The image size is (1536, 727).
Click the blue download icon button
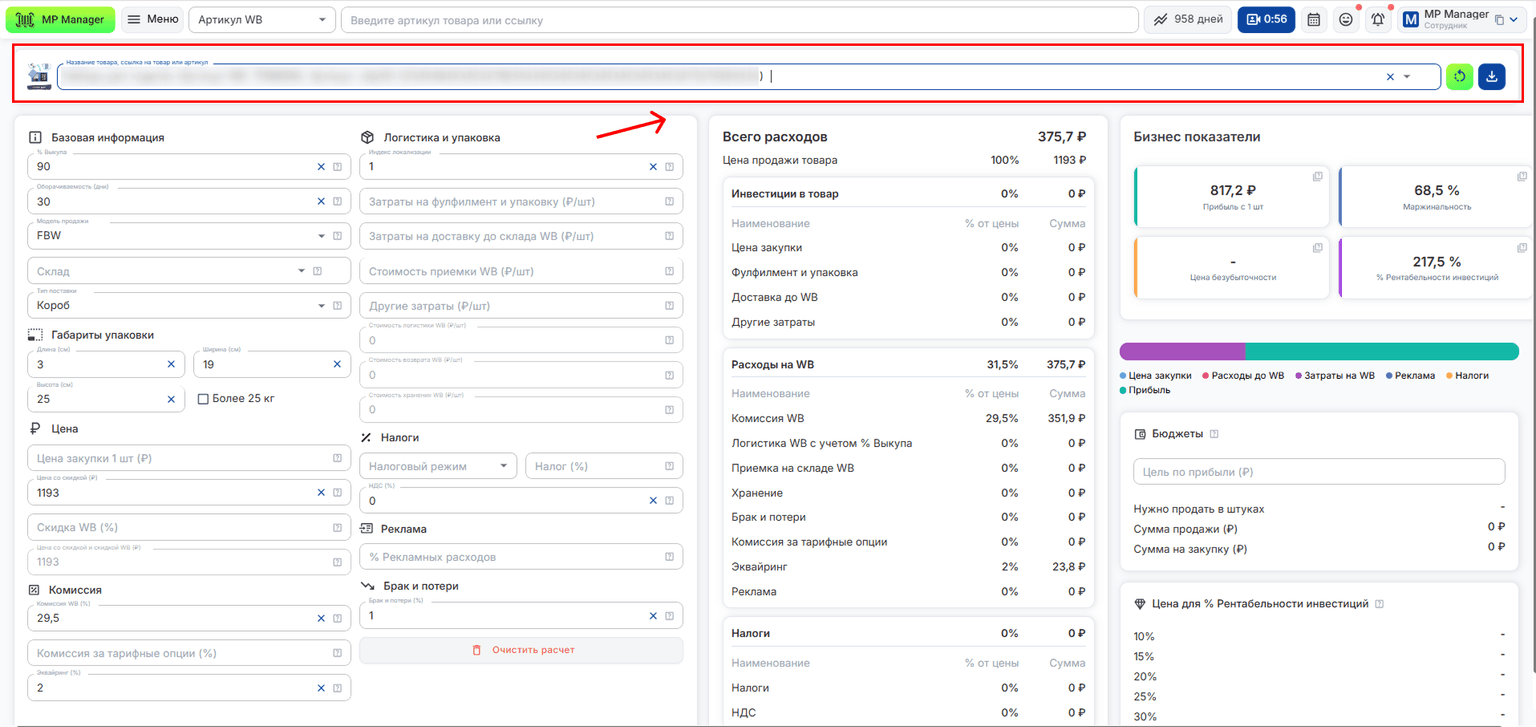(x=1492, y=76)
